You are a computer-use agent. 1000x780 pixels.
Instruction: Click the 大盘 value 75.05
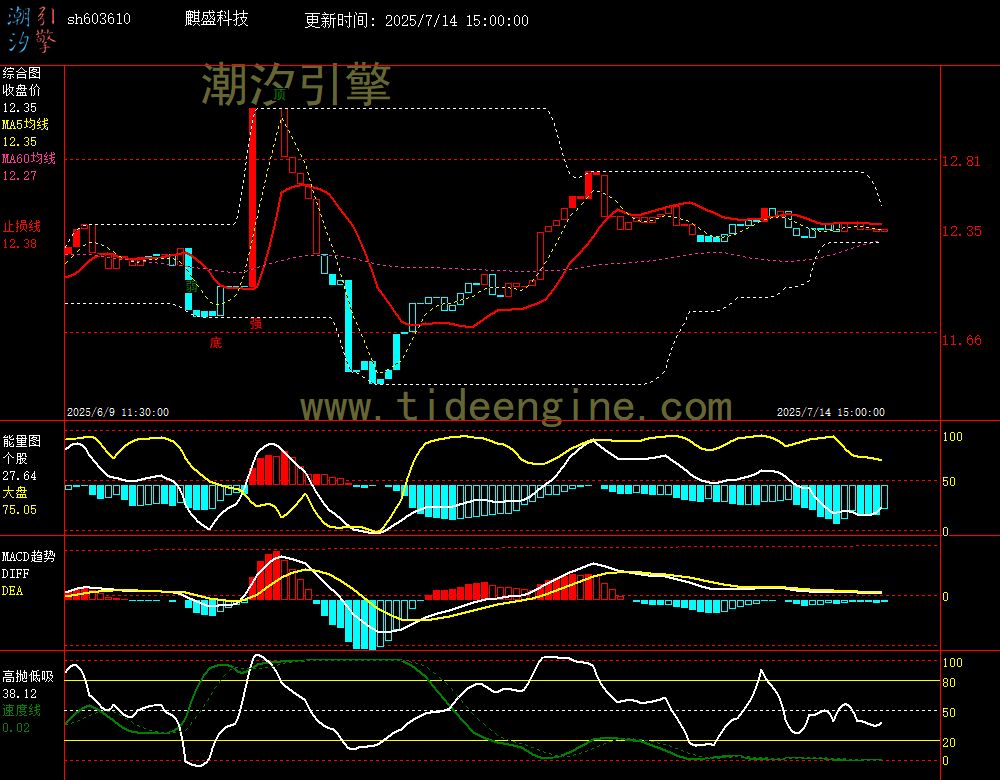pyautogui.click(x=20, y=510)
